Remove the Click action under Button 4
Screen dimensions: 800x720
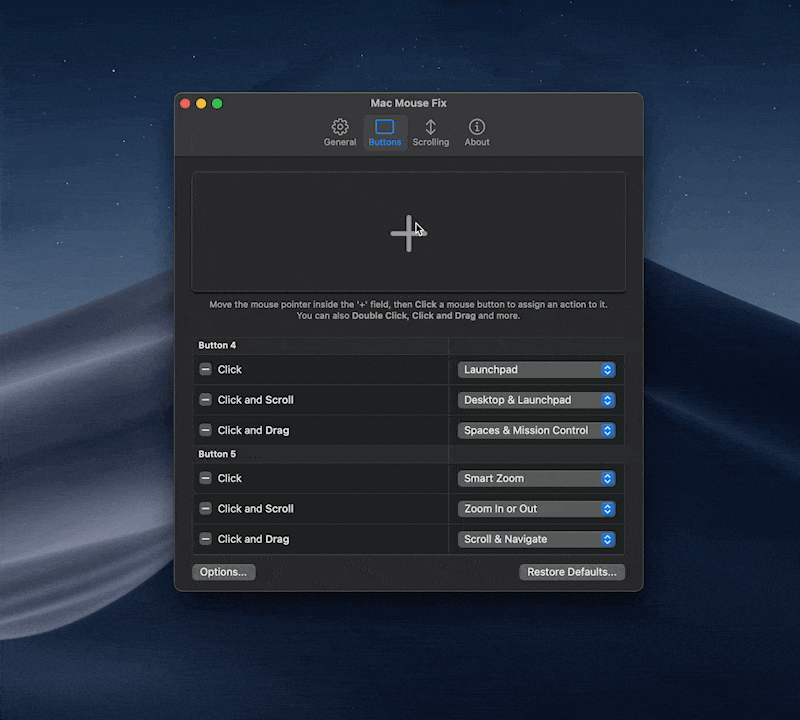click(x=208, y=369)
